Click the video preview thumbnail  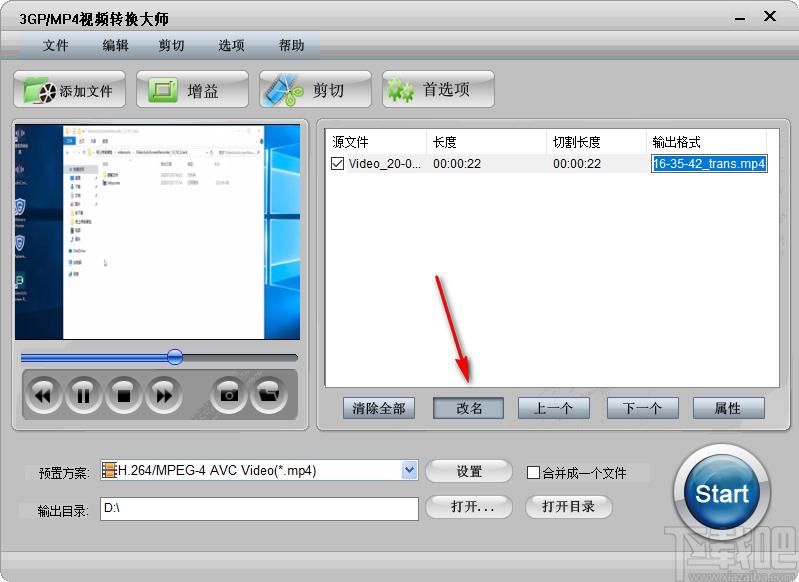pos(157,231)
